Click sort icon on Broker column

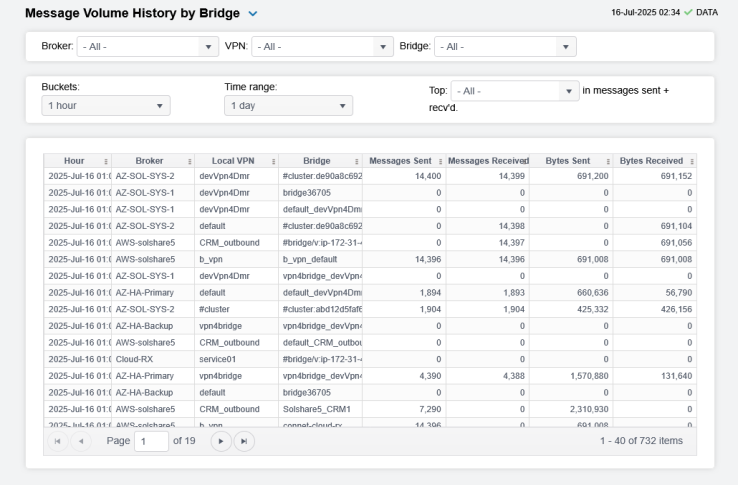[x=189, y=161]
